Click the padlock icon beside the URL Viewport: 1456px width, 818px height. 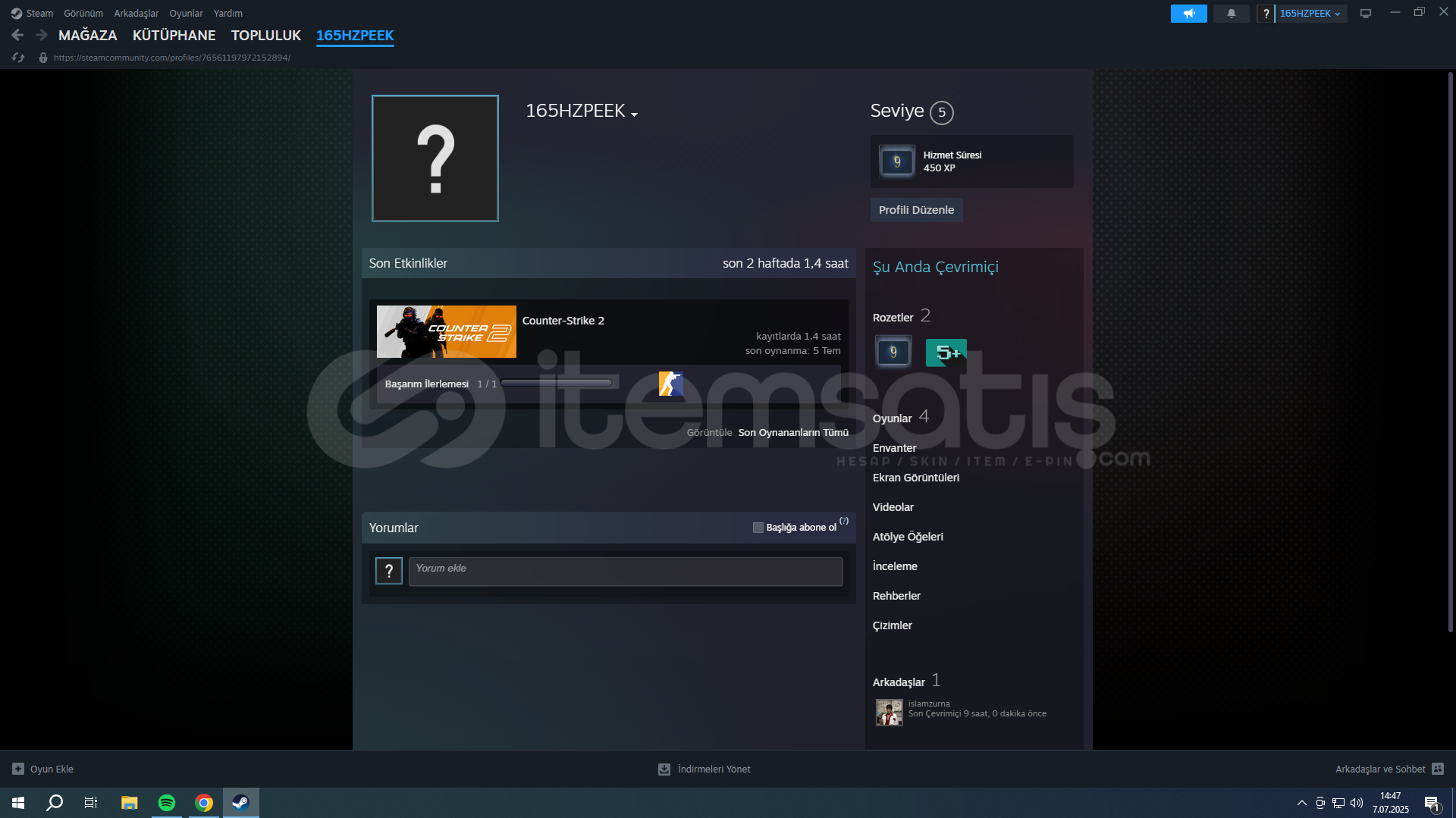tap(43, 58)
